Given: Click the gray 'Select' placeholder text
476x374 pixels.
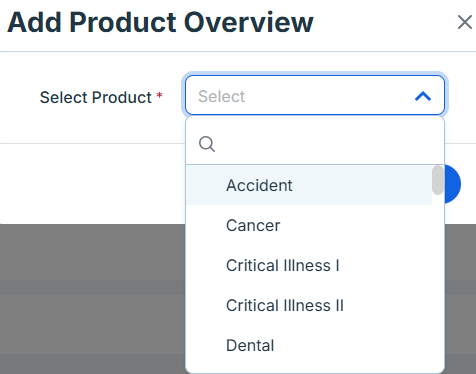Looking at the screenshot, I should coord(222,96).
